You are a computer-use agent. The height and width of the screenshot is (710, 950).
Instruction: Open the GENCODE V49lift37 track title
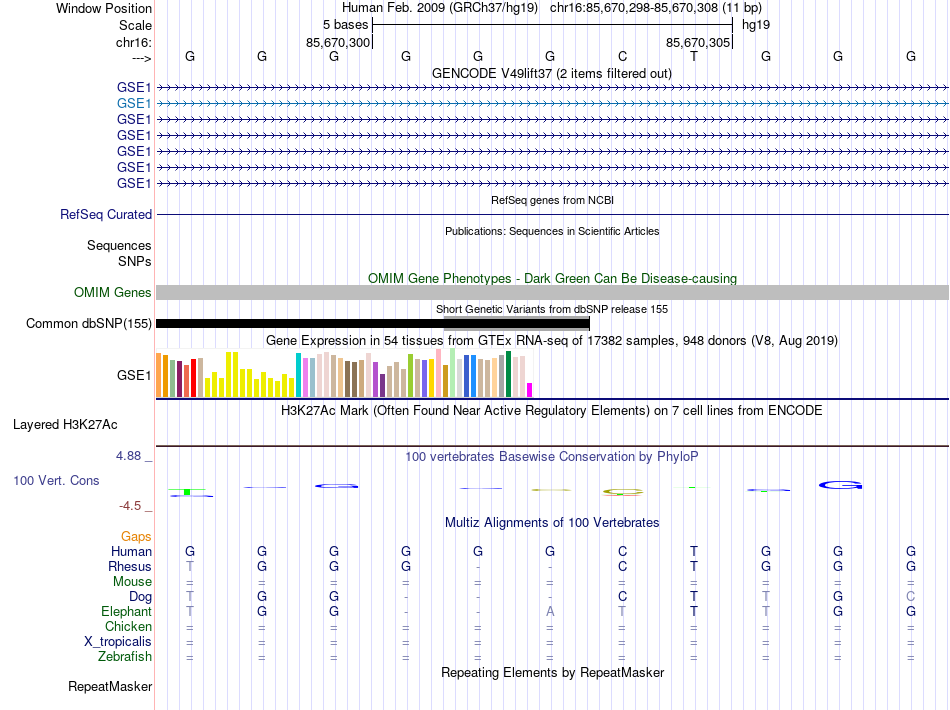point(551,73)
